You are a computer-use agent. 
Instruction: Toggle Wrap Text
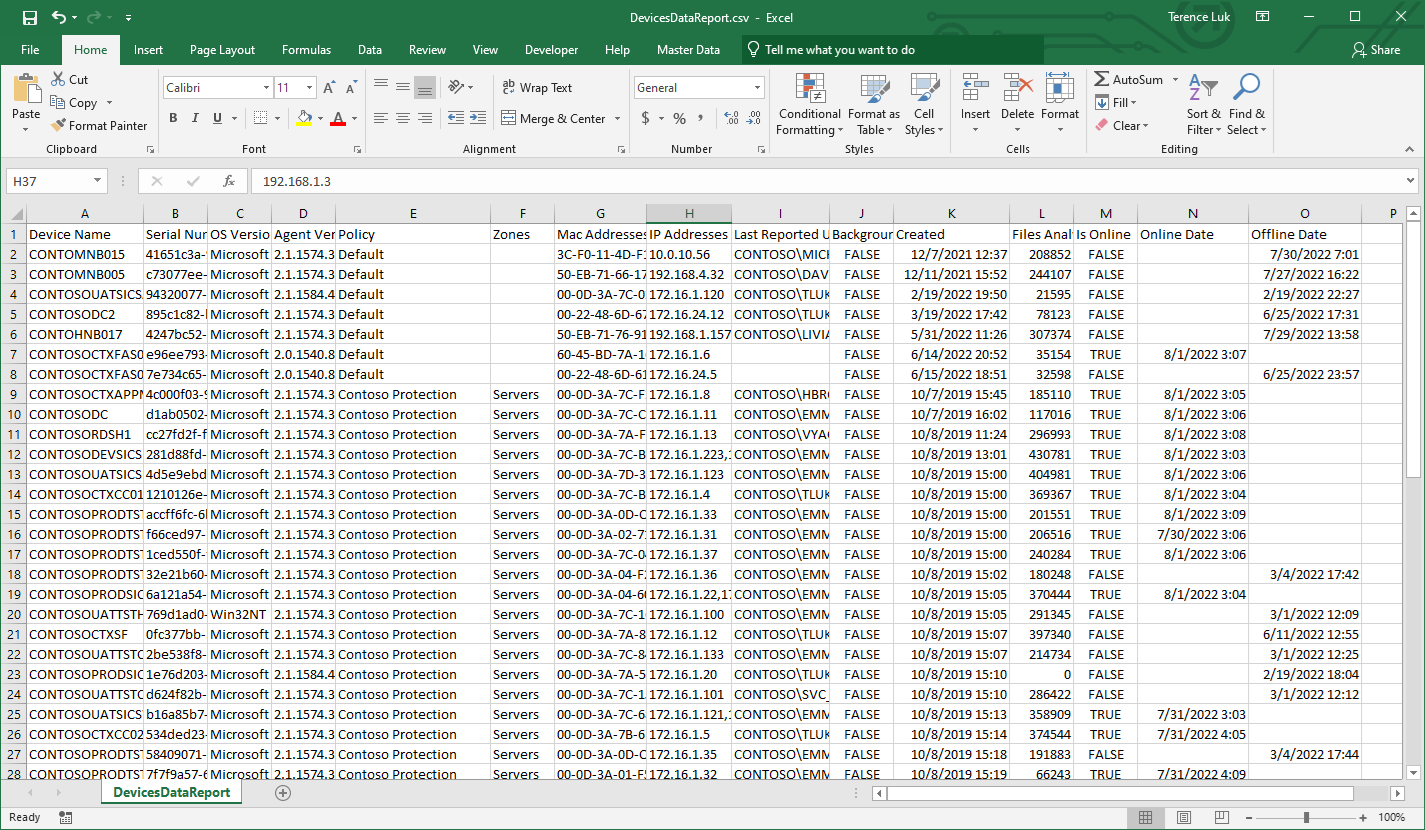point(537,88)
